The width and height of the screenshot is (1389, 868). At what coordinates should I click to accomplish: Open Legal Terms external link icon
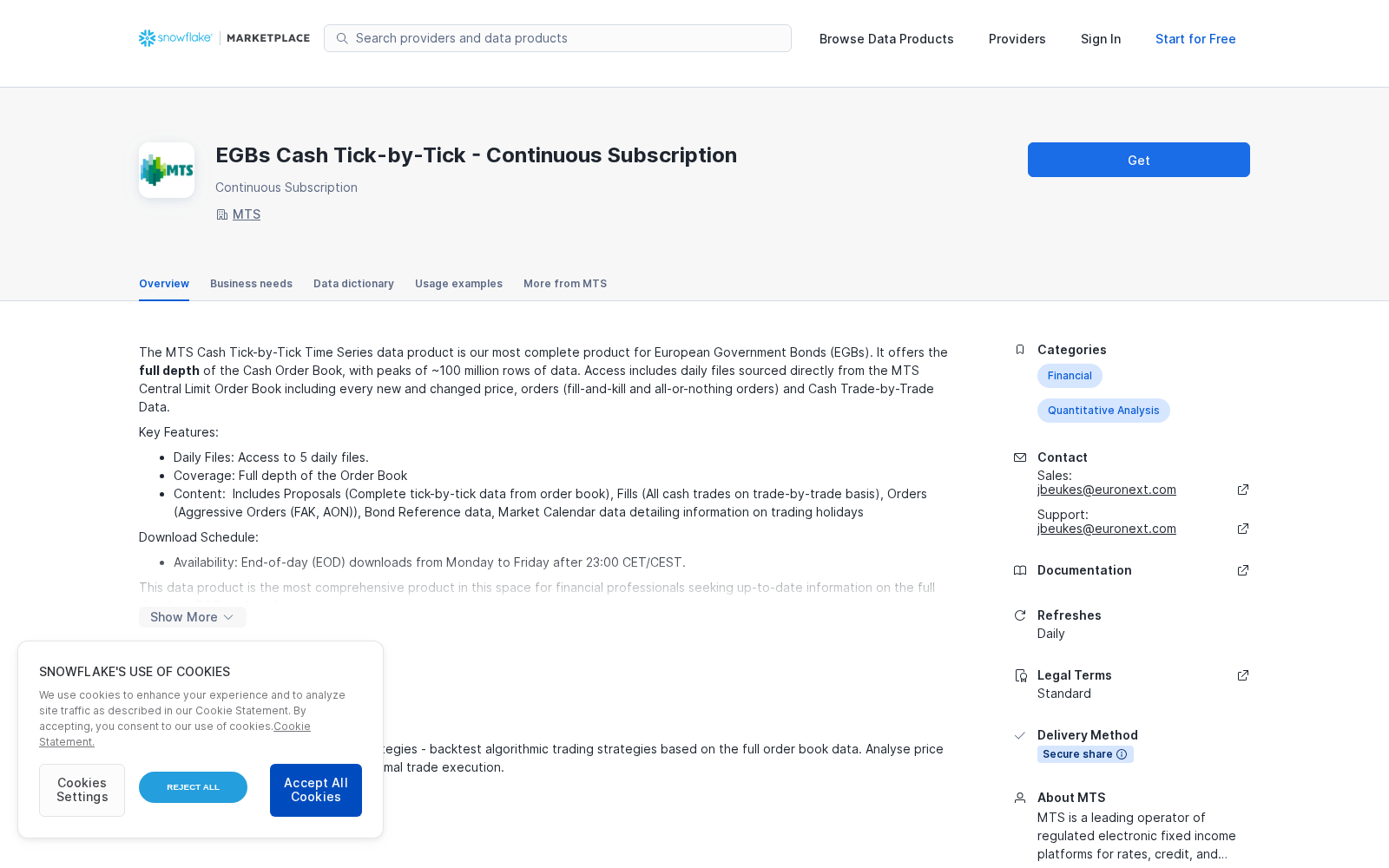pyautogui.click(x=1243, y=675)
